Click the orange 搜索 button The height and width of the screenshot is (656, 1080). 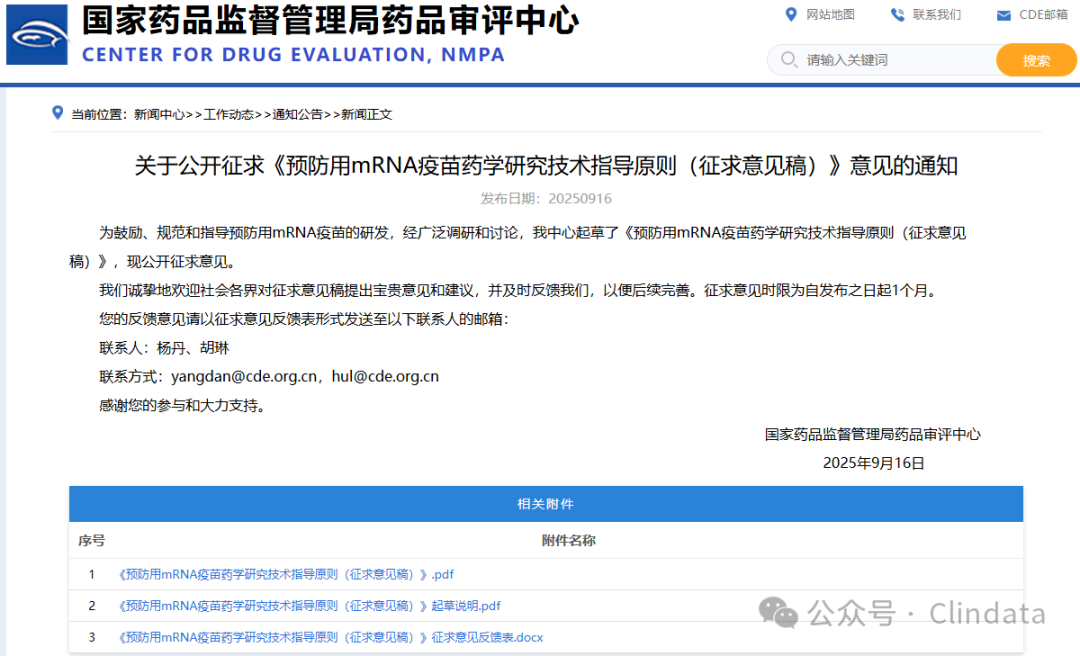tap(1036, 60)
